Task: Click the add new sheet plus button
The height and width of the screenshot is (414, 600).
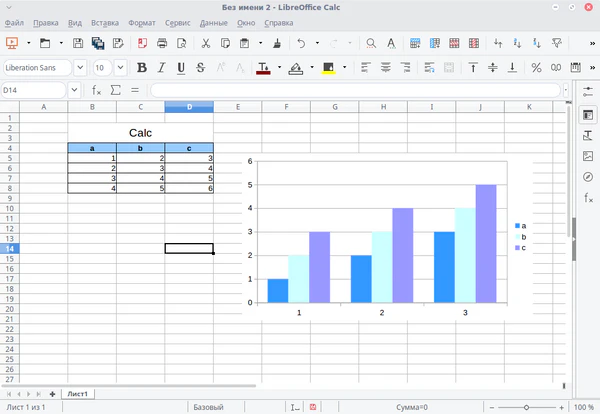Action: [52, 394]
